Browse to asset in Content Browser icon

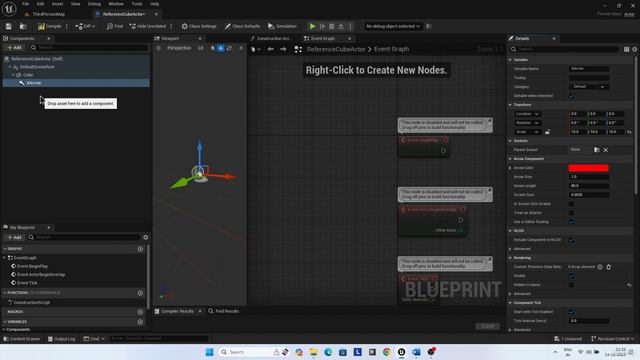click(x=23, y=26)
